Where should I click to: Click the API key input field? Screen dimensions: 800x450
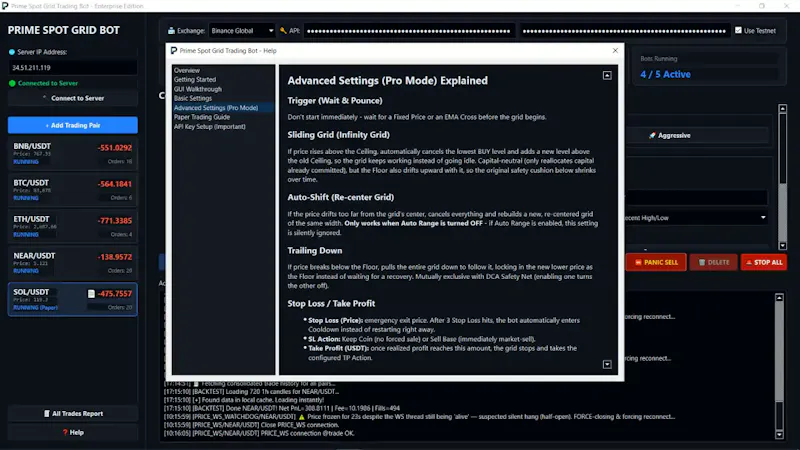[x=409, y=31]
